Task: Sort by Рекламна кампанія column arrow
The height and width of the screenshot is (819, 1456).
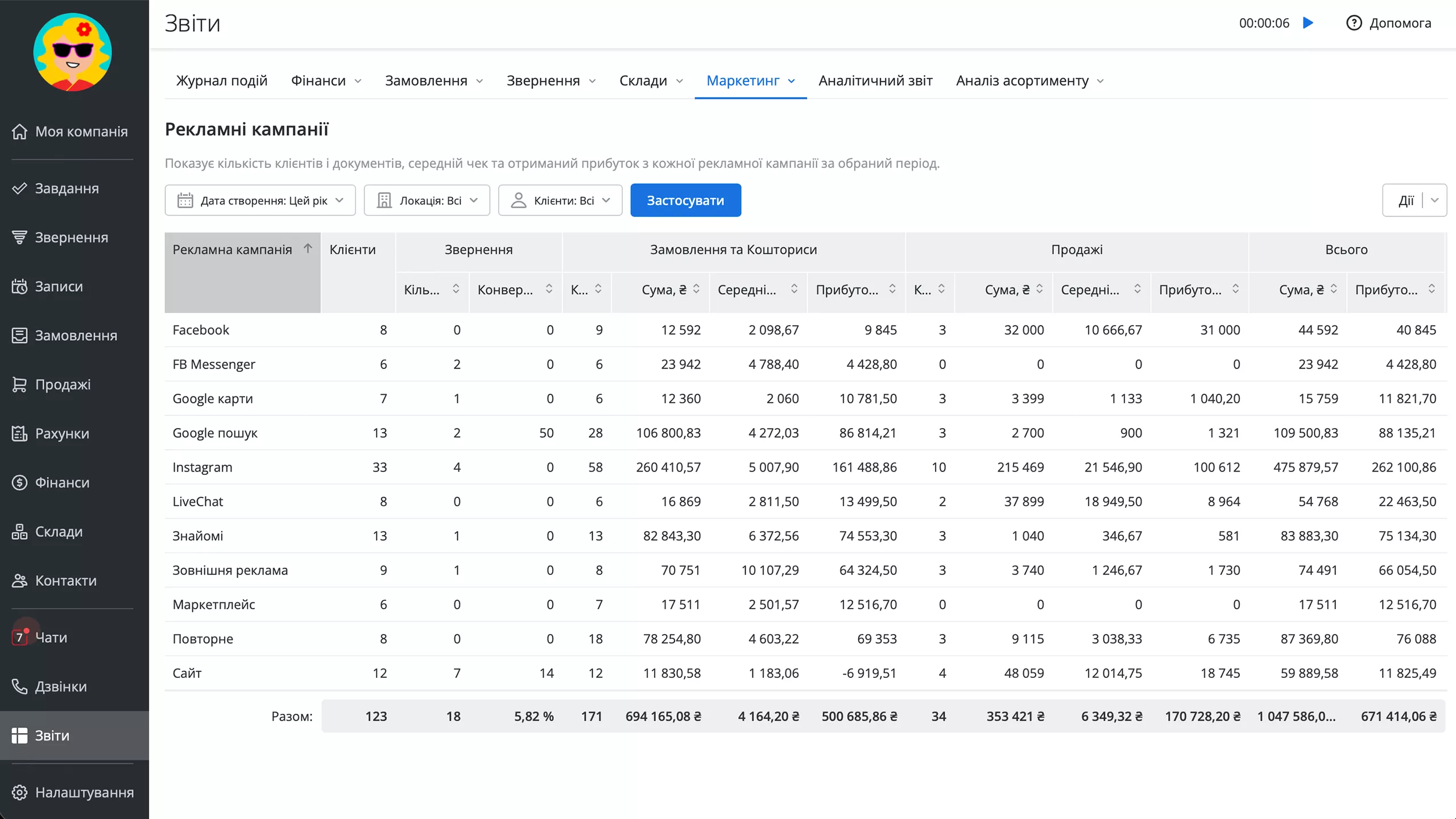Action: pos(308,249)
